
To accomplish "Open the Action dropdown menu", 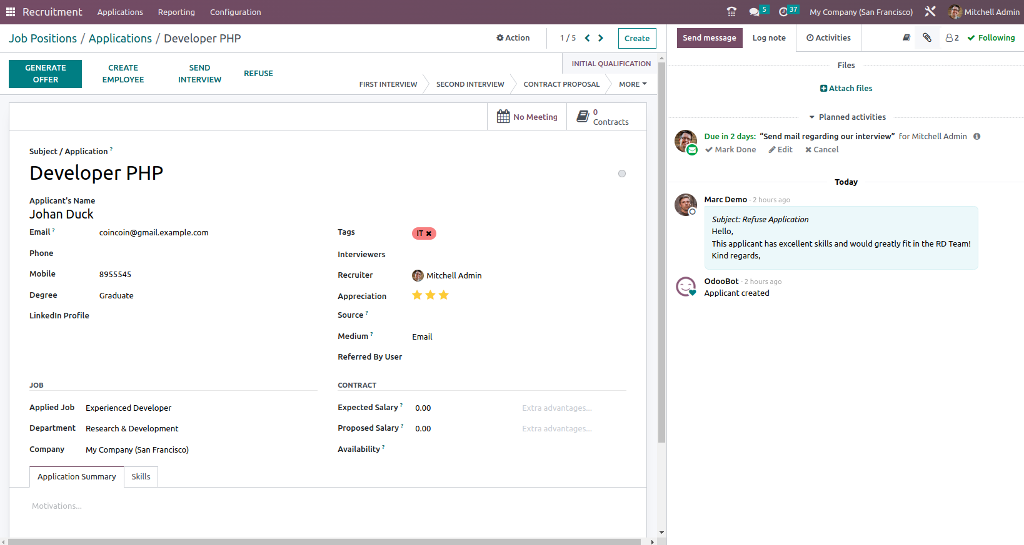I will click(x=513, y=38).
